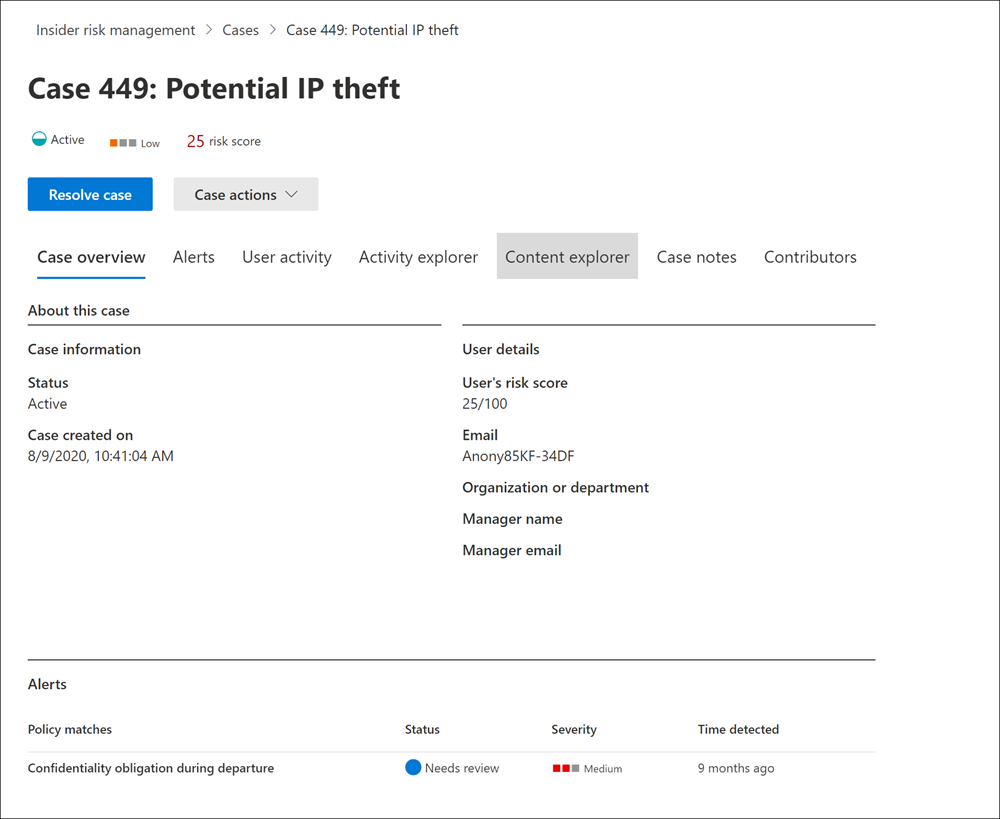Click the Low severity bars icon
Screen dimensions: 1000x819
coord(123,143)
